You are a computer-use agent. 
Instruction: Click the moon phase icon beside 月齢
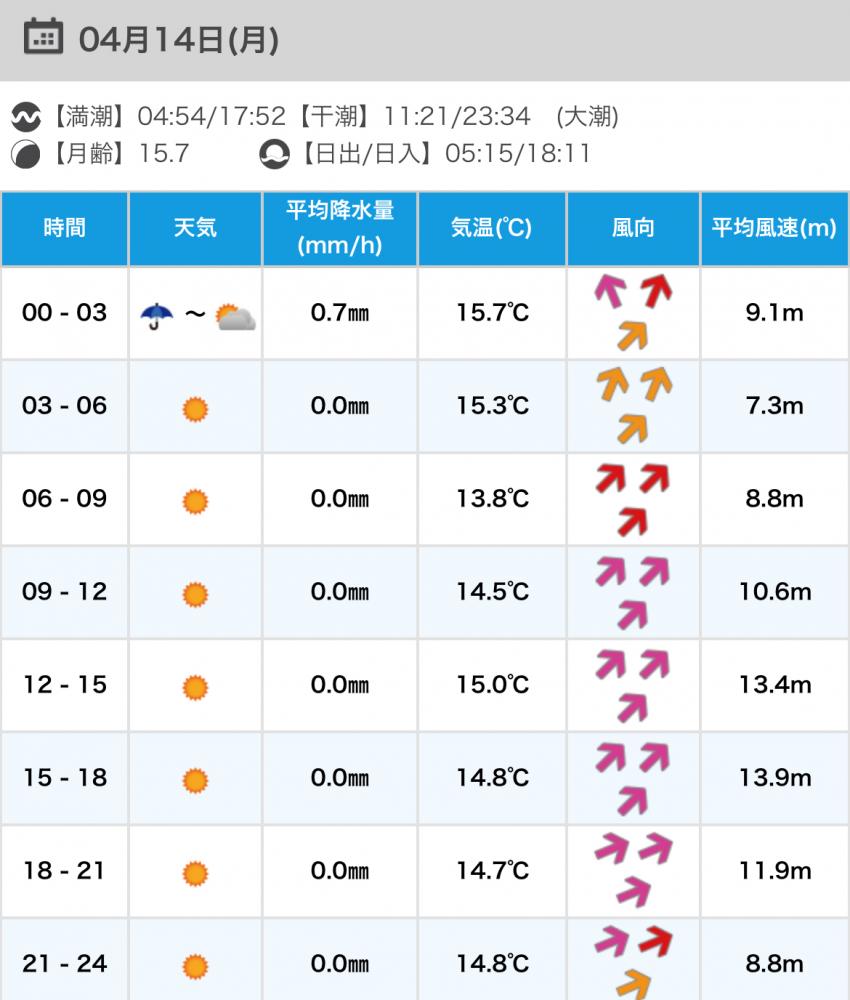click(x=25, y=154)
